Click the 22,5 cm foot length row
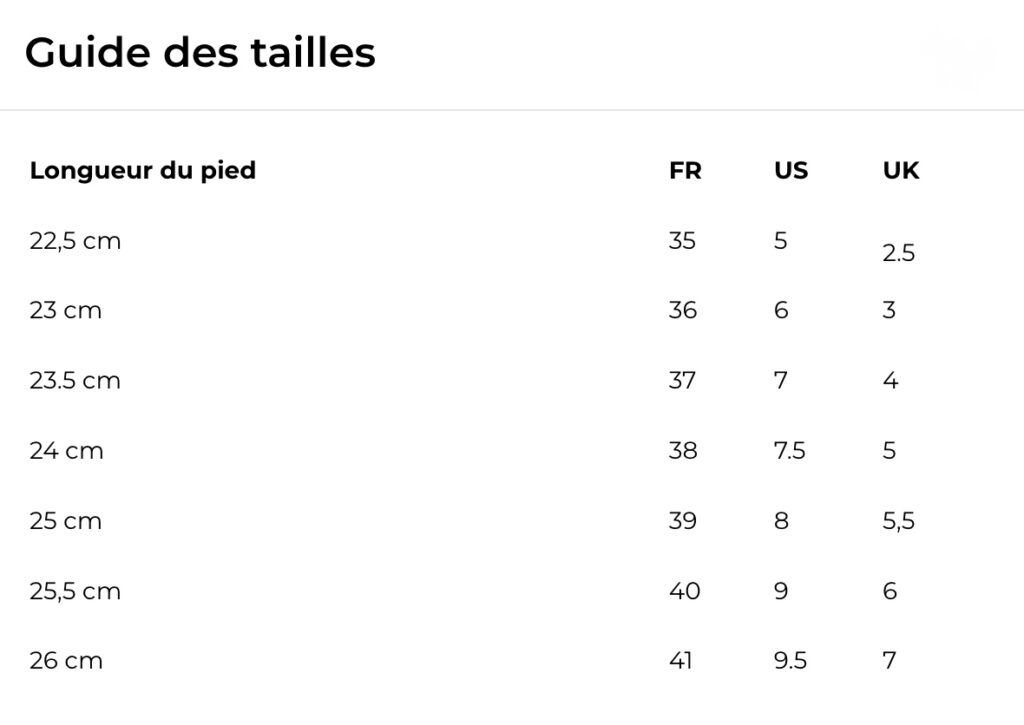 [x=75, y=241]
